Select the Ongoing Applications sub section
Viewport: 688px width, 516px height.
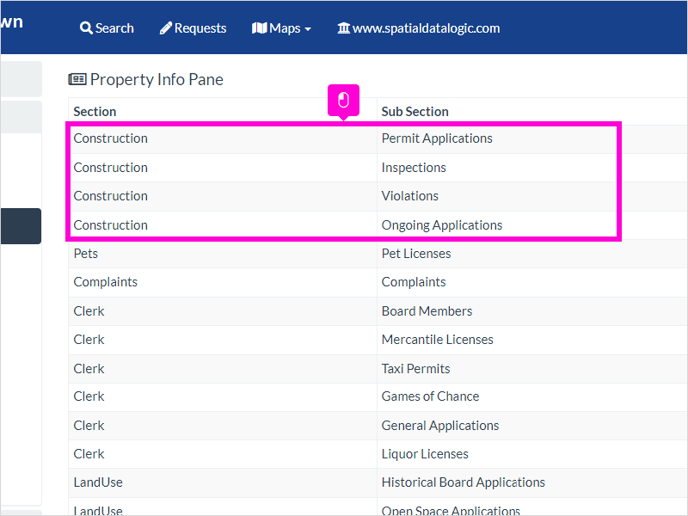click(441, 225)
